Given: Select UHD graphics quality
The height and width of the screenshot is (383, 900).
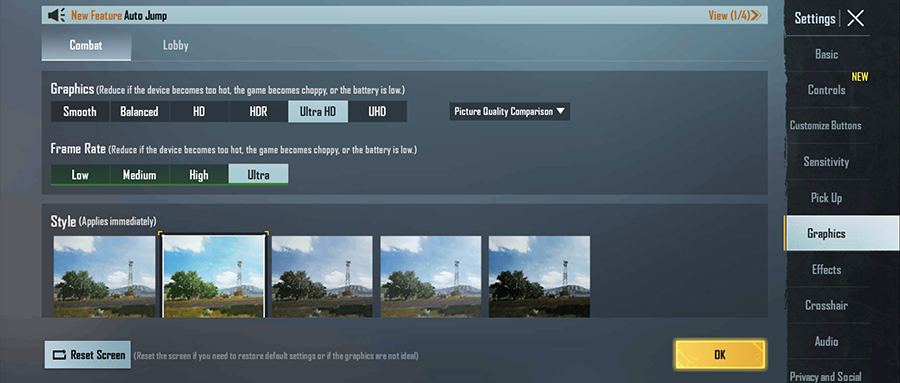Looking at the screenshot, I should pyautogui.click(x=377, y=111).
